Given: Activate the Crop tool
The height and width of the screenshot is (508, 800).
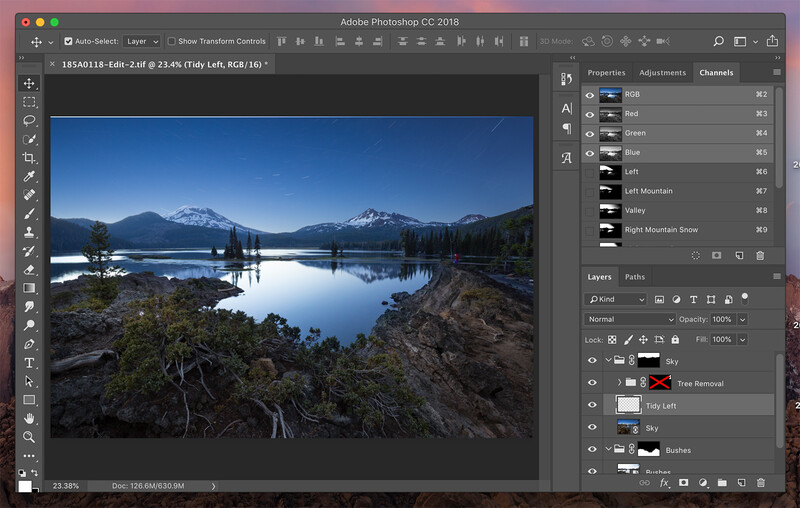Looking at the screenshot, I should click(29, 158).
